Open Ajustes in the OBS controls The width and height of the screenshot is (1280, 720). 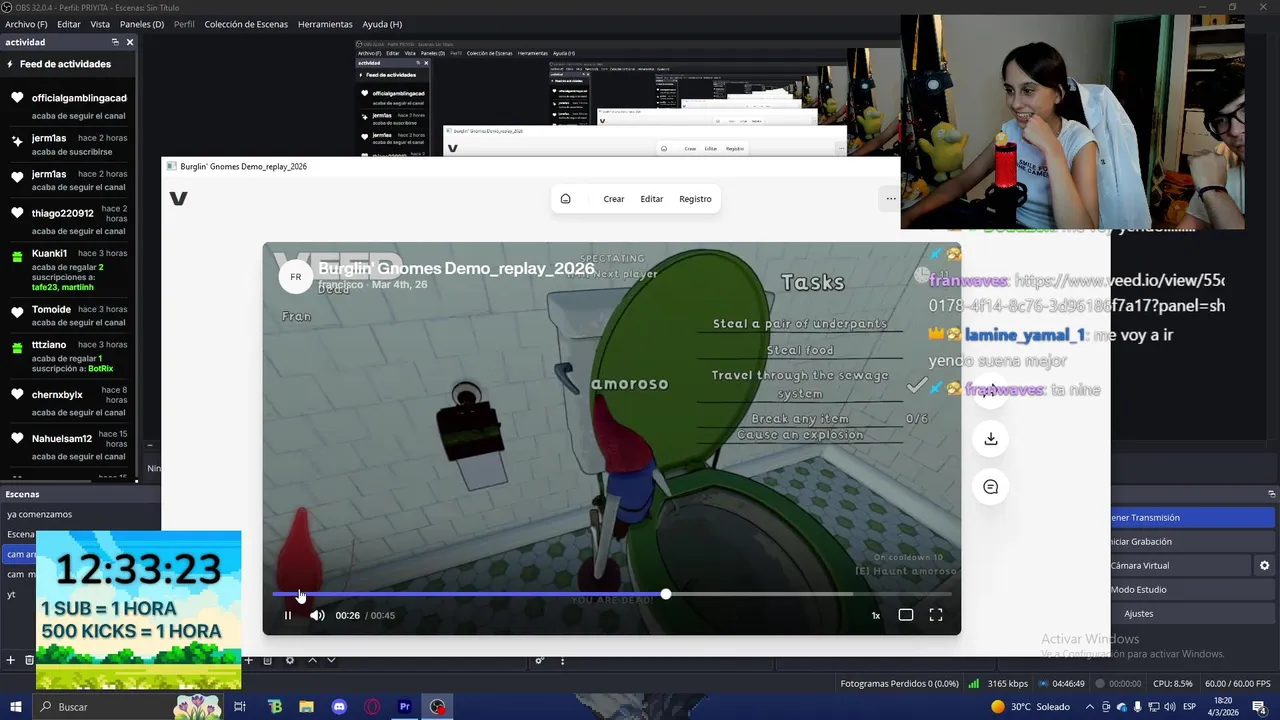coord(1192,613)
